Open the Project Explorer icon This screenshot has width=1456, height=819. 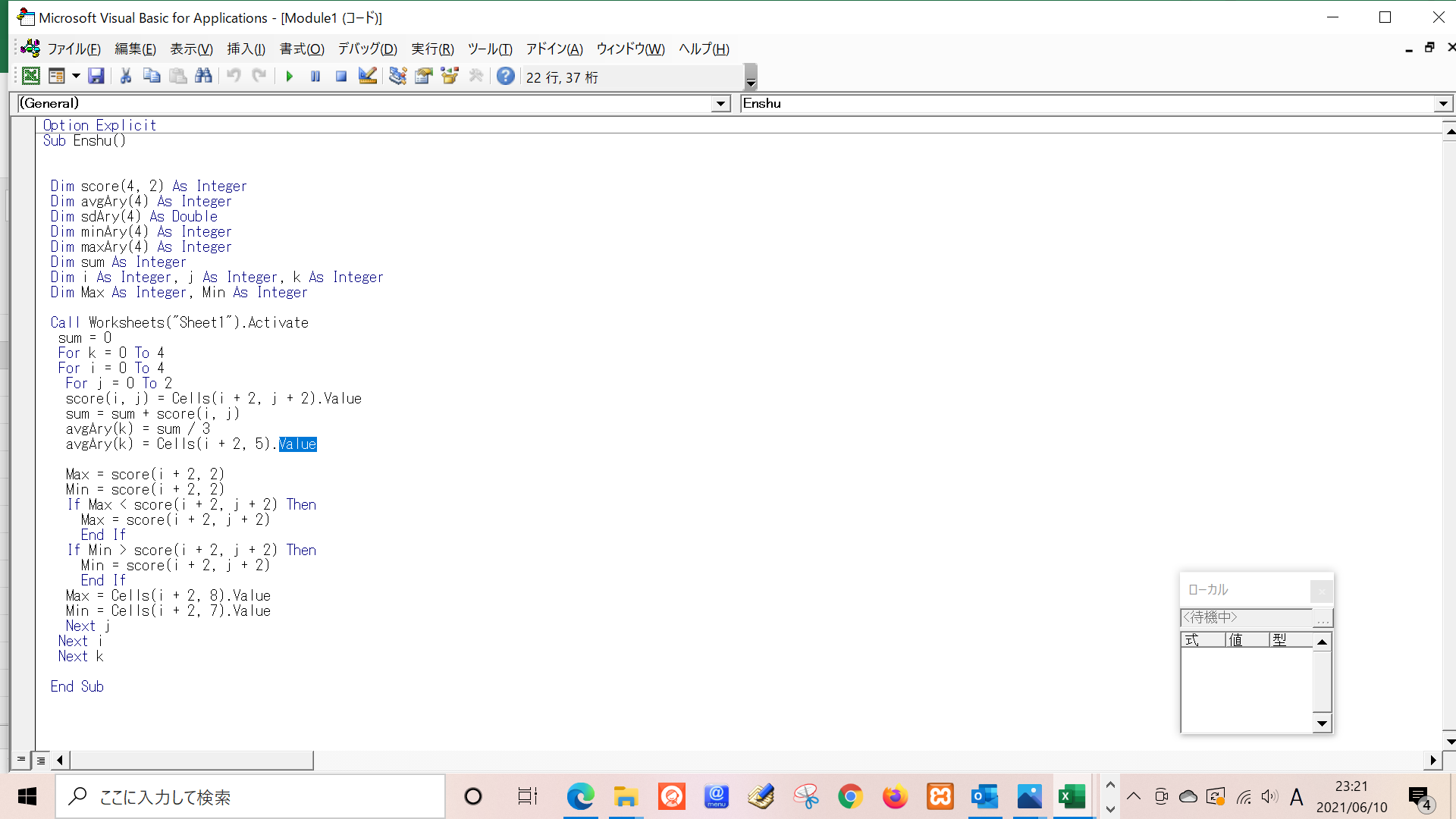(x=397, y=76)
